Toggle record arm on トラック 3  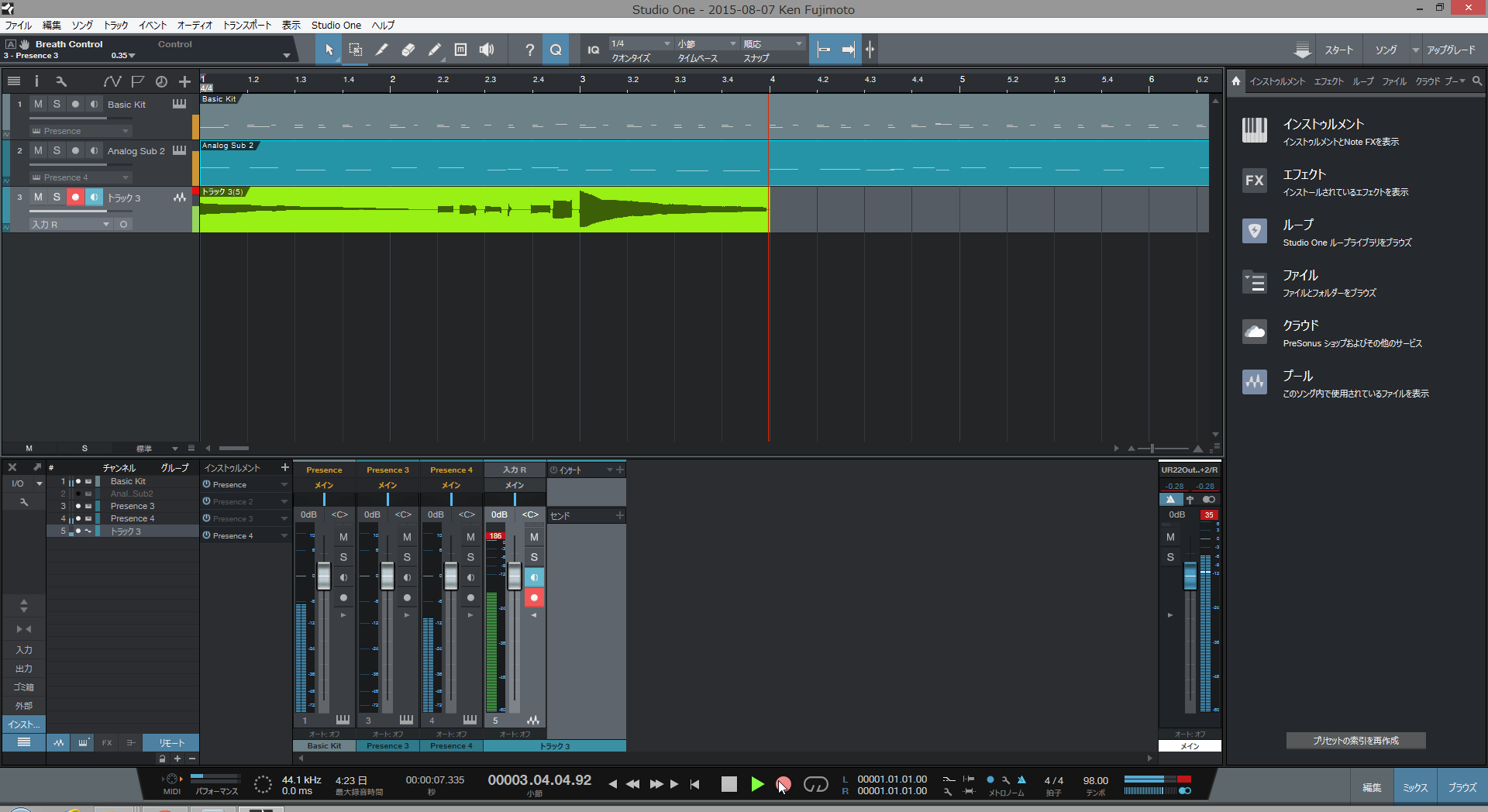(75, 197)
